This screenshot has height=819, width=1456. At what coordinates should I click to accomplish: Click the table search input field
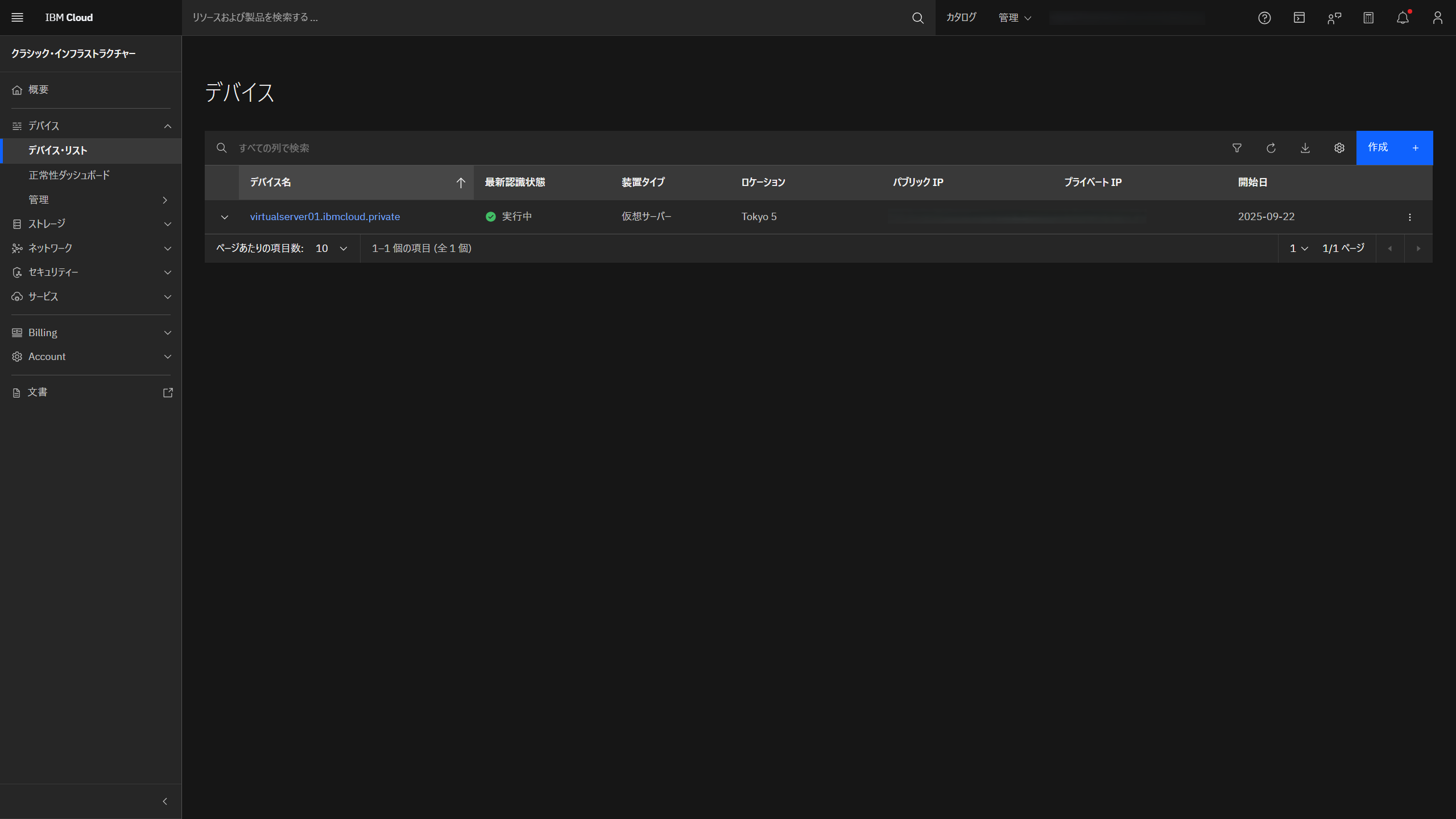coord(398,147)
